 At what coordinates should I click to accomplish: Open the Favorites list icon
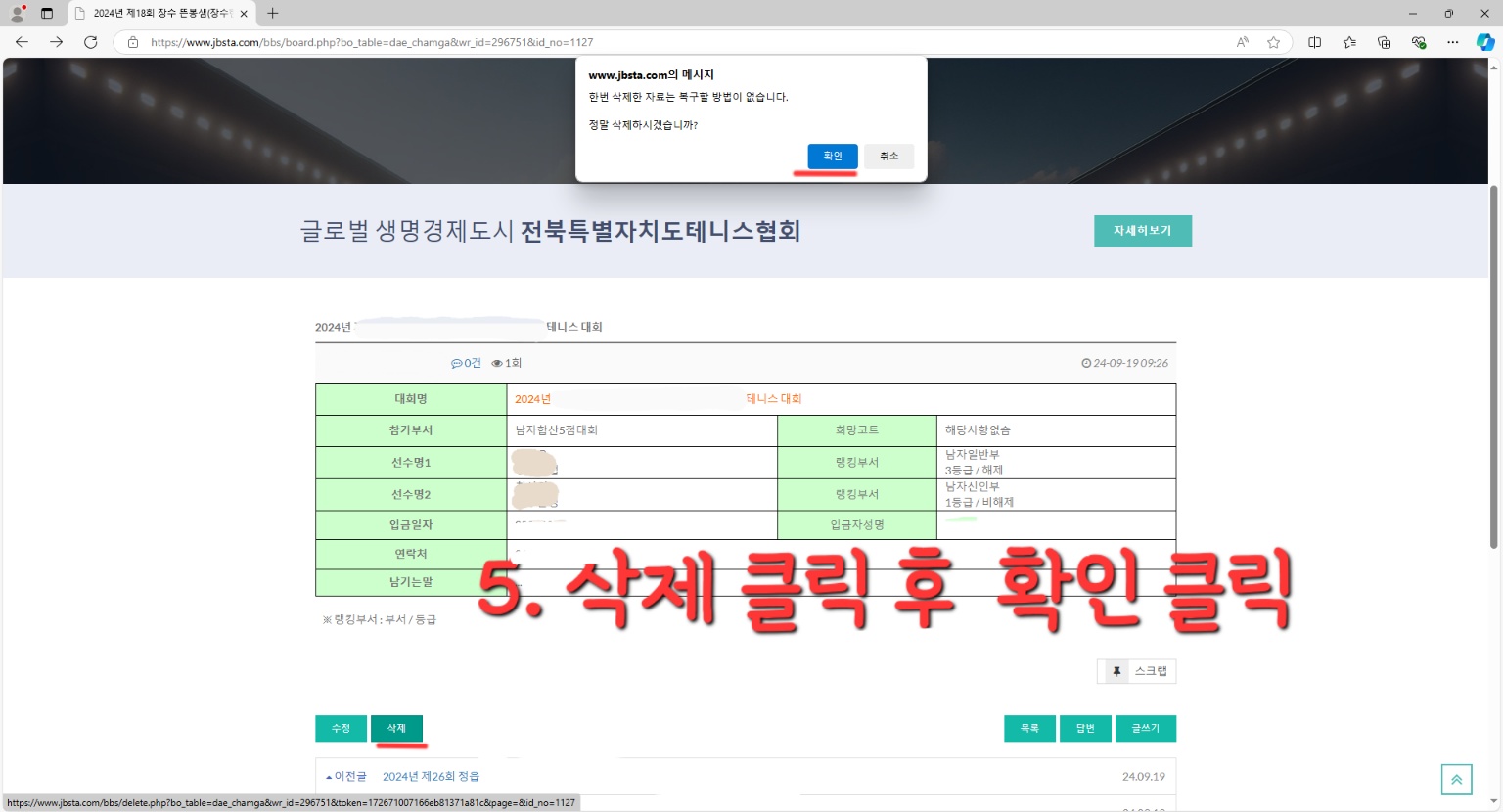coord(1349,42)
